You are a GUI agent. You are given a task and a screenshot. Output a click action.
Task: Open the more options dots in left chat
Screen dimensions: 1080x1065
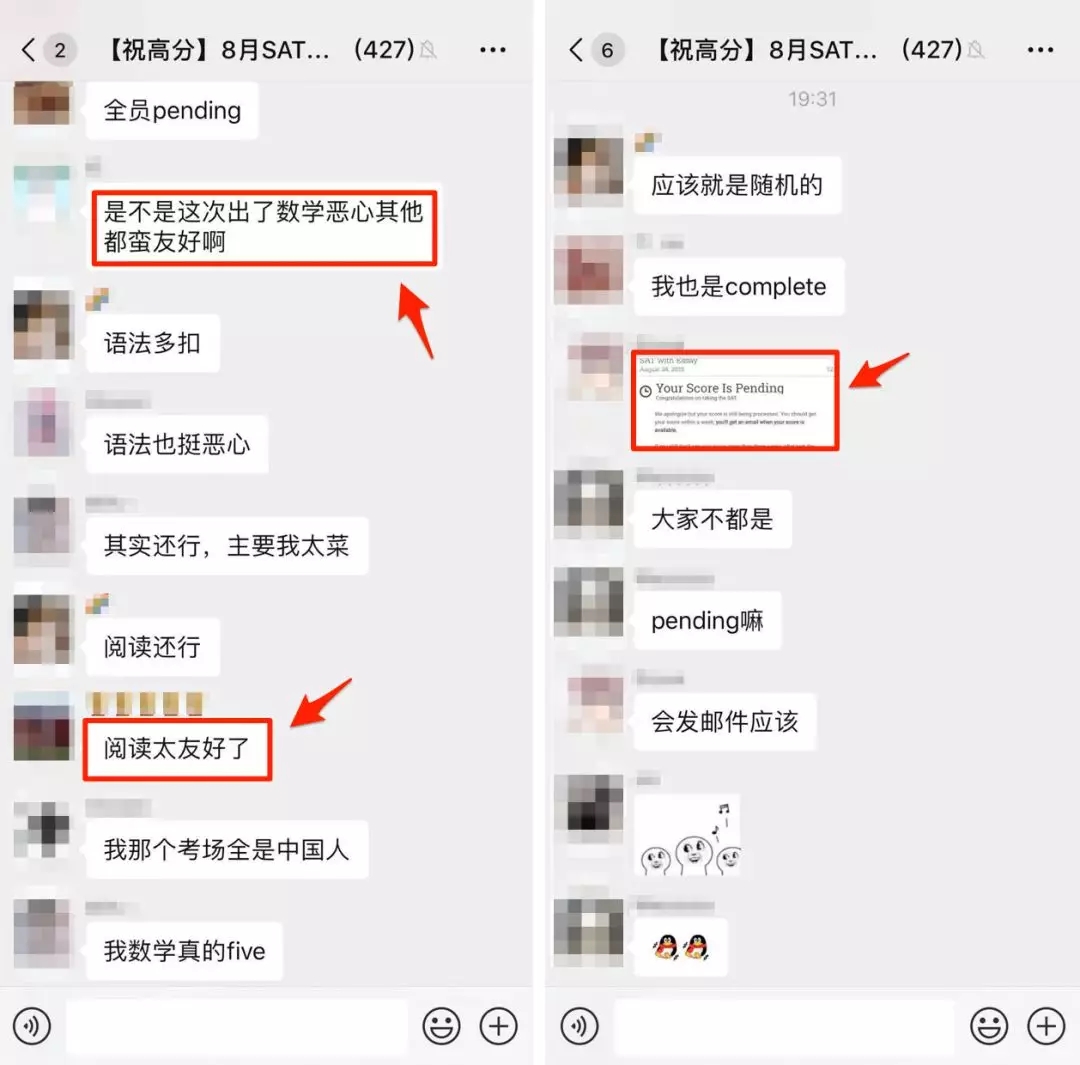492,50
